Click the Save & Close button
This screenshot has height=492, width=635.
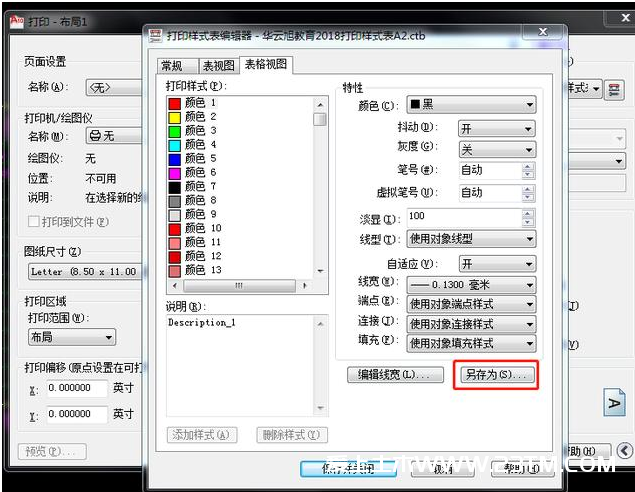click(x=348, y=469)
